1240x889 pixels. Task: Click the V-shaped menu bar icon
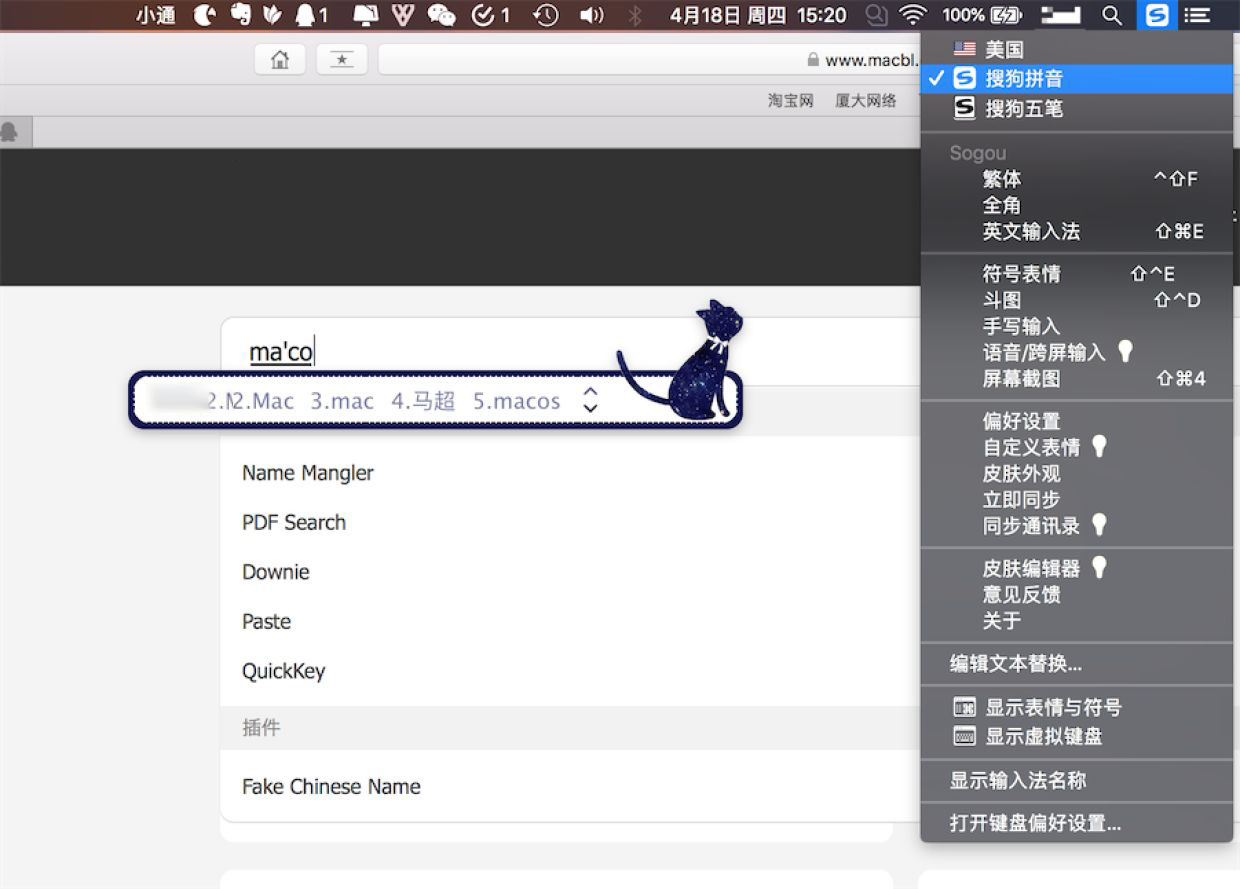[402, 15]
